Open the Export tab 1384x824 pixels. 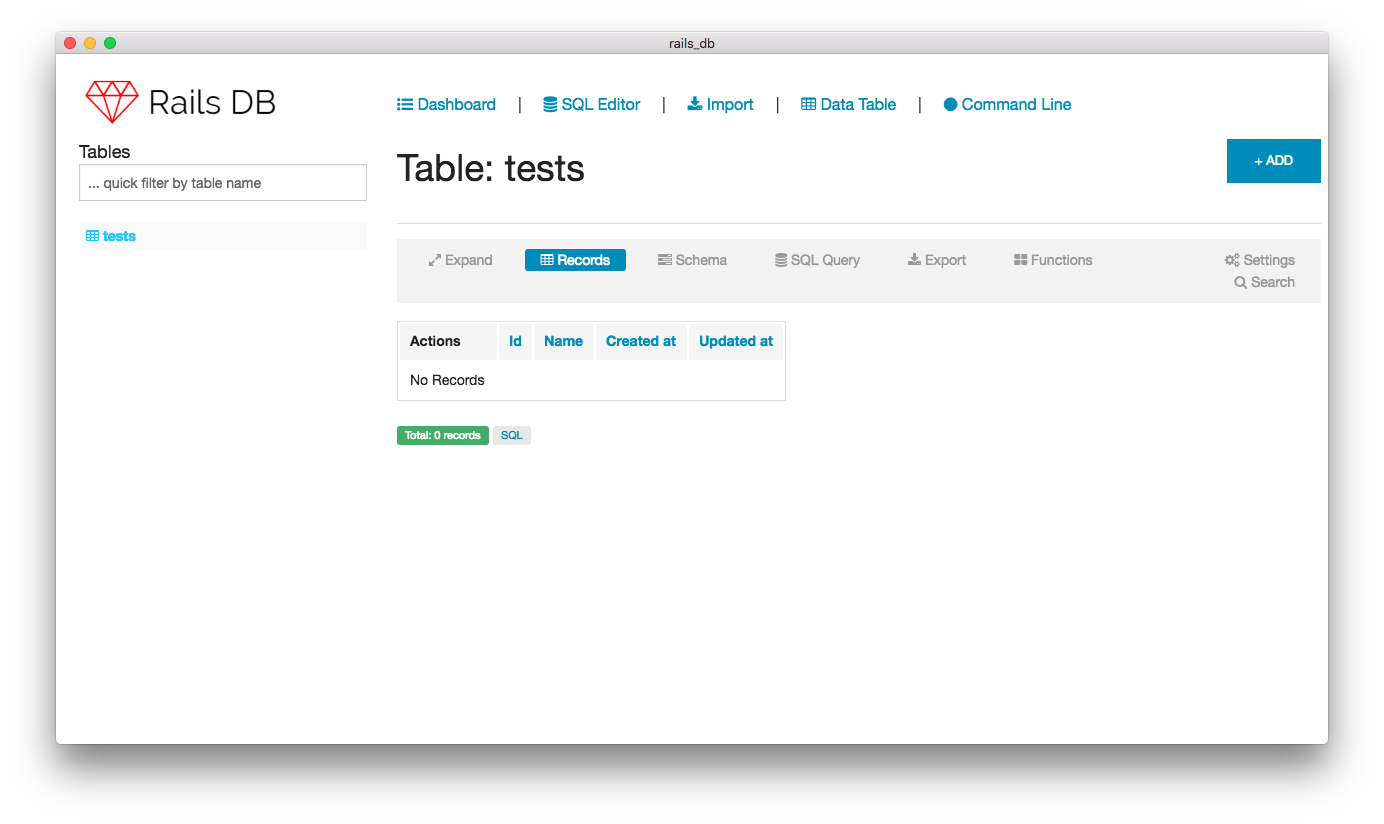coord(936,260)
